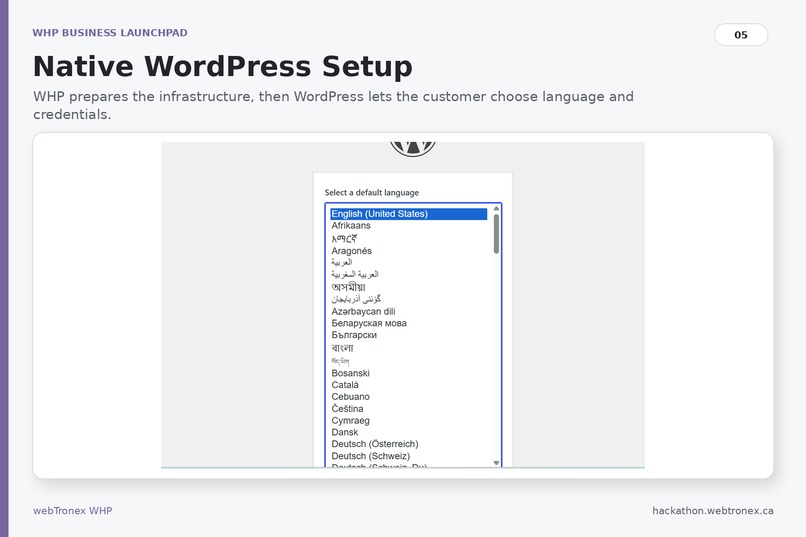The image size is (806, 537).
Task: Pick Български language option
Action: pos(354,335)
